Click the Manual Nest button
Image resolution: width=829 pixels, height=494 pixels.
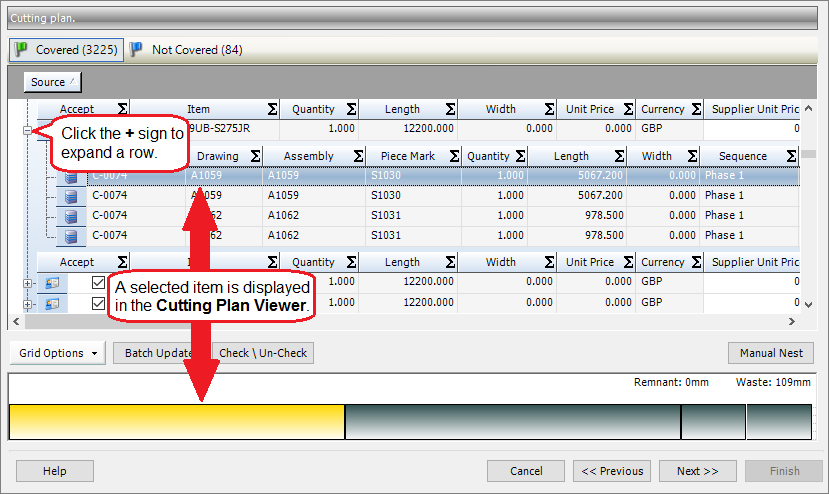[x=770, y=353]
